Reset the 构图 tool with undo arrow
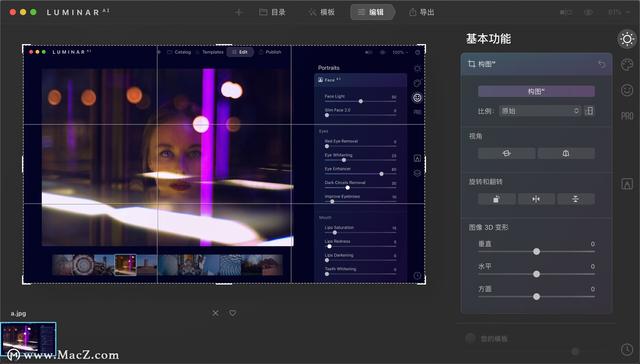The width and height of the screenshot is (640, 364). pyautogui.click(x=602, y=64)
